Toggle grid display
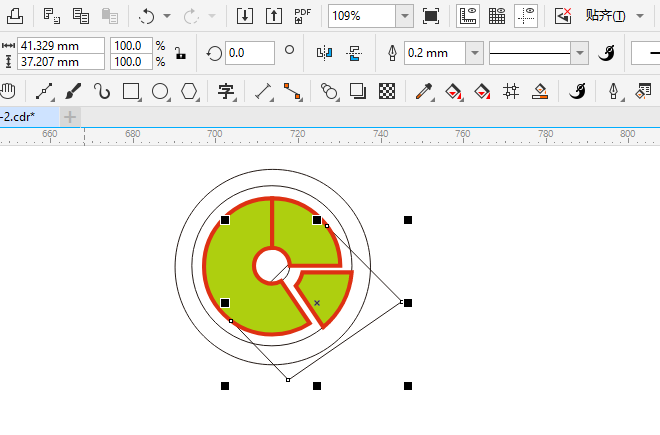This screenshot has width=660, height=435. pos(496,16)
